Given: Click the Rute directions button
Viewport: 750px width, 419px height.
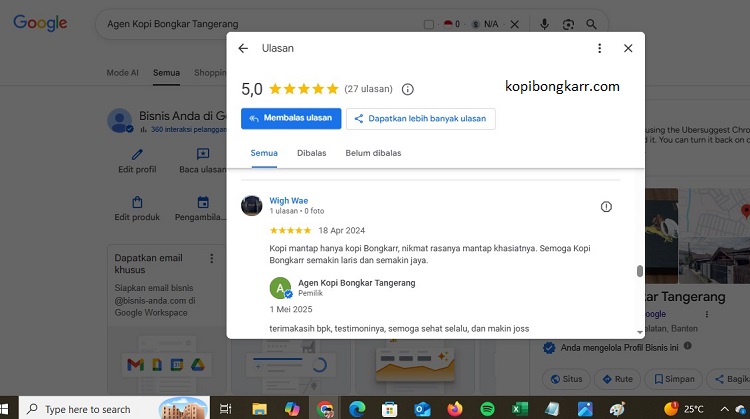Looking at the screenshot, I should (x=617, y=379).
